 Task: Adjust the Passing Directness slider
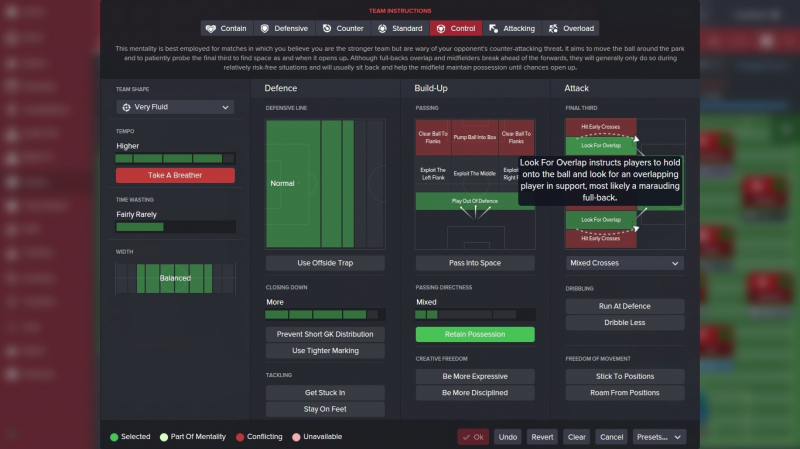475,315
